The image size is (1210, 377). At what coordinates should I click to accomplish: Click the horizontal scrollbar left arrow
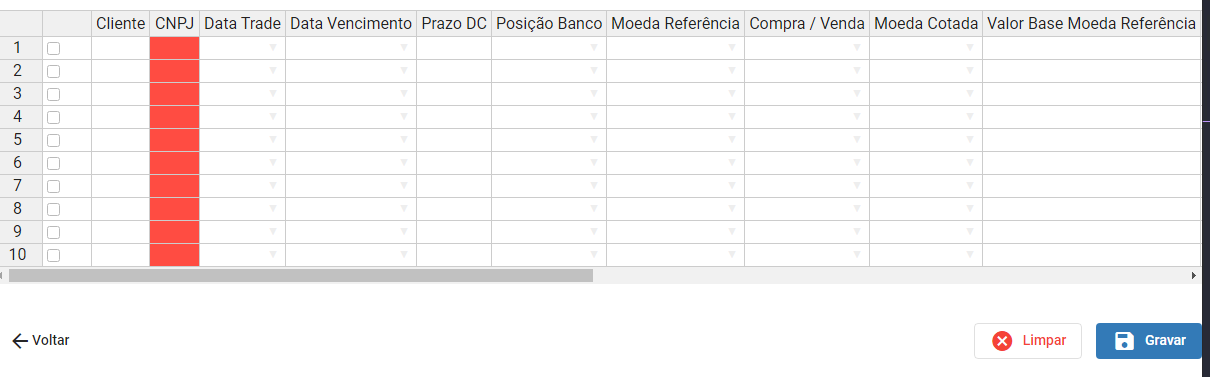coord(4,275)
